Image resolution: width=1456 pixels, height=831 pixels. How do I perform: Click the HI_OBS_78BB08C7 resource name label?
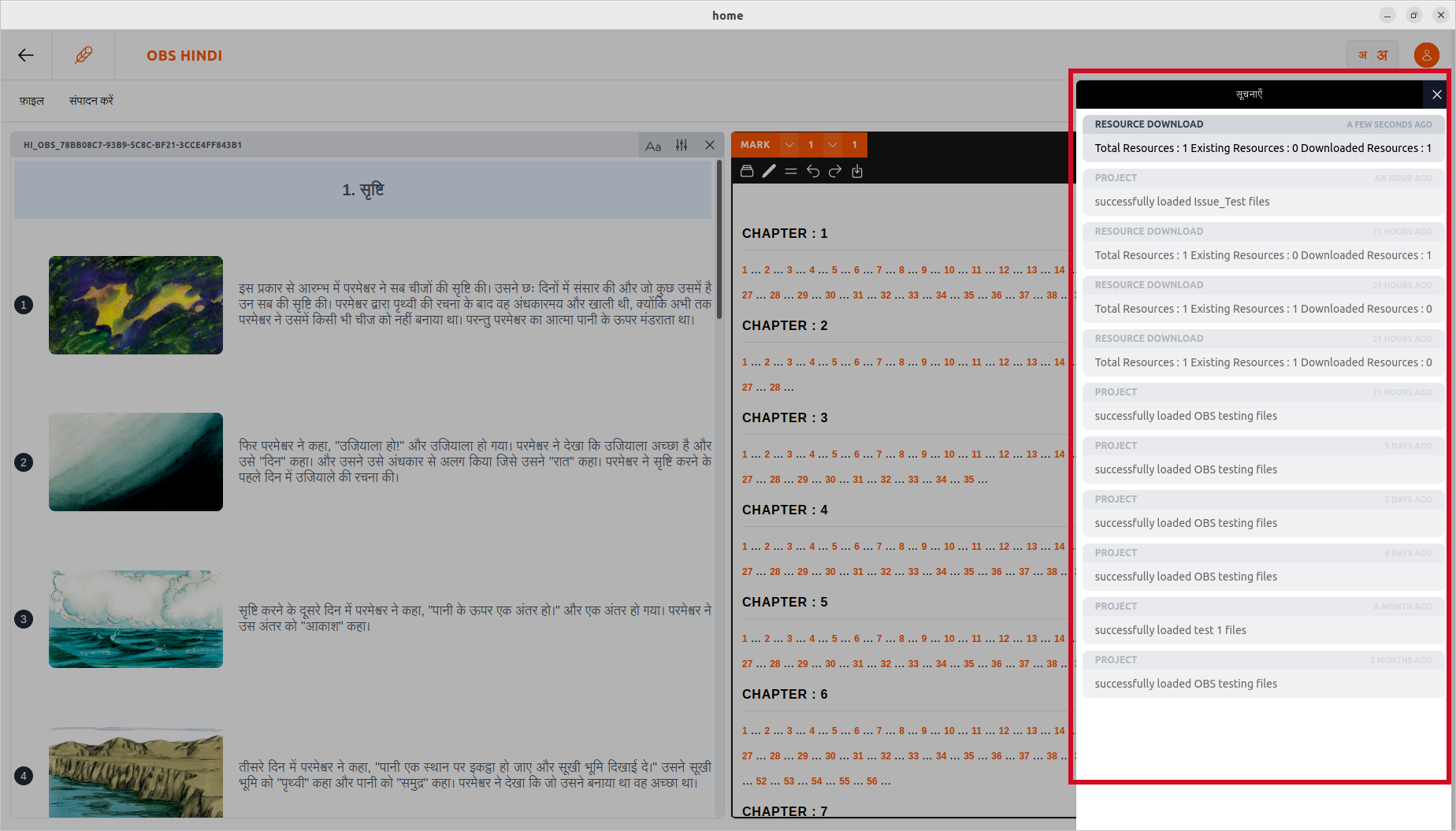(x=132, y=145)
